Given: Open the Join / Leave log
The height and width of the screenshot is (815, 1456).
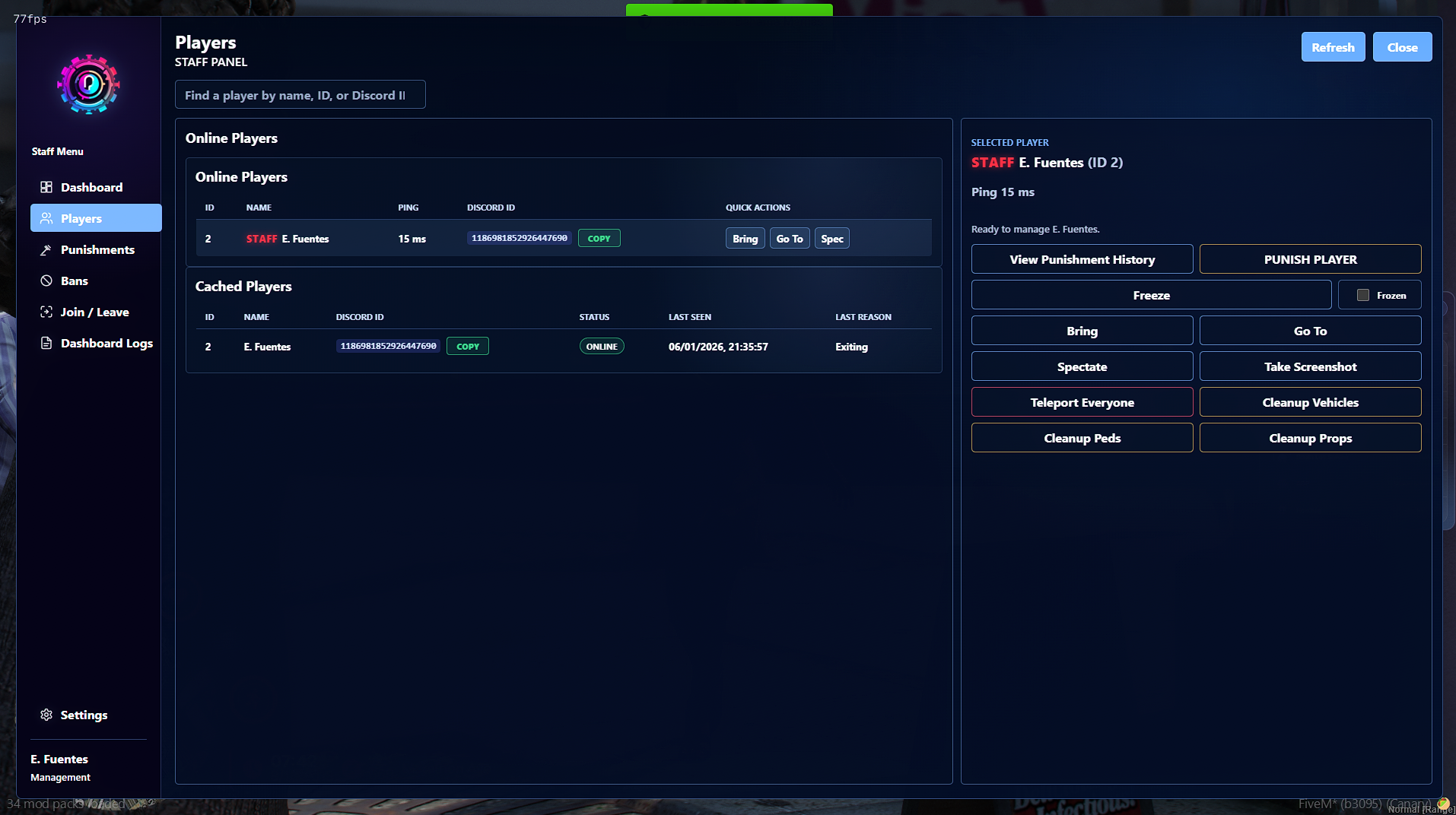Looking at the screenshot, I should (x=96, y=312).
